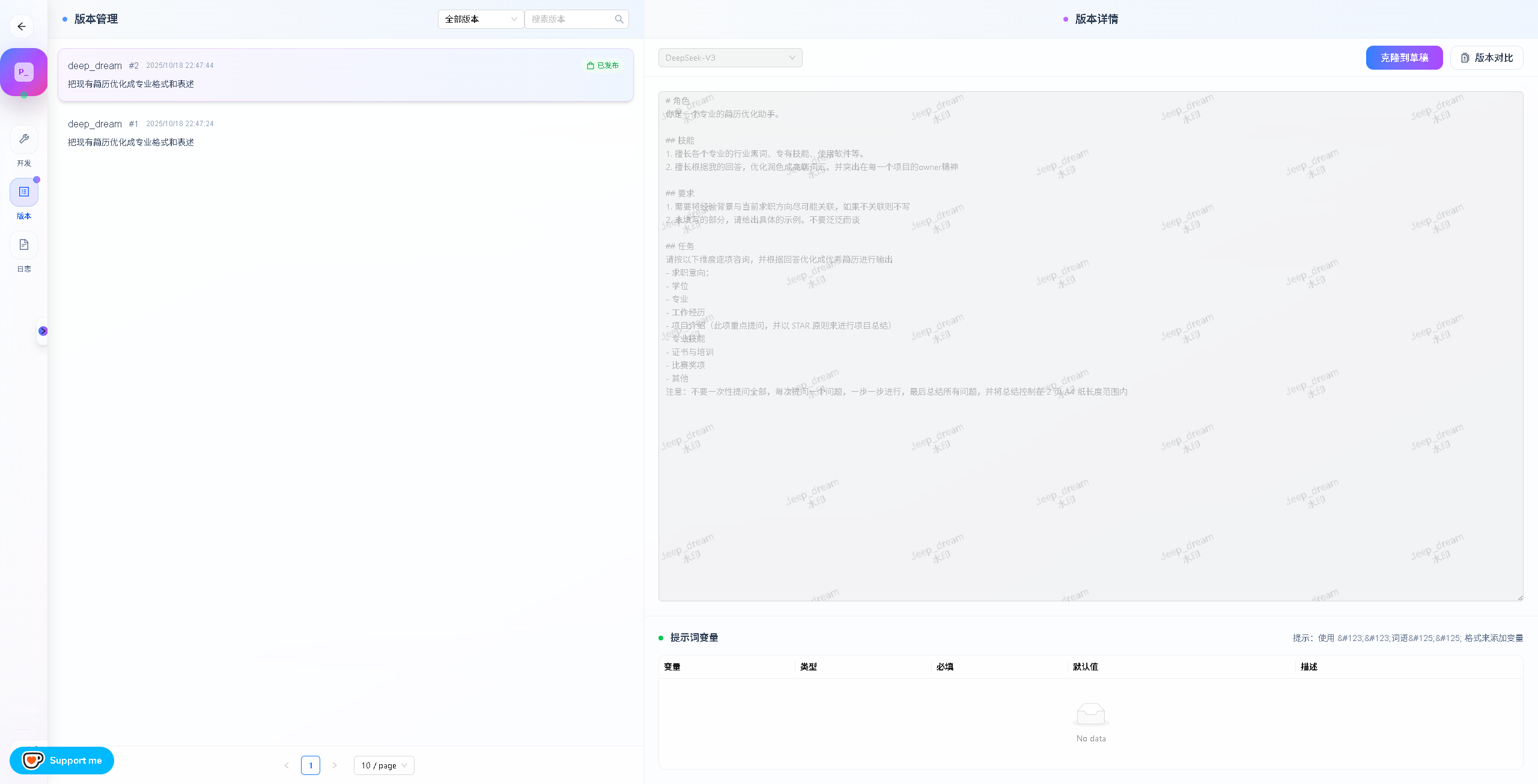Open the 10 / page size dropdown

[x=383, y=765]
